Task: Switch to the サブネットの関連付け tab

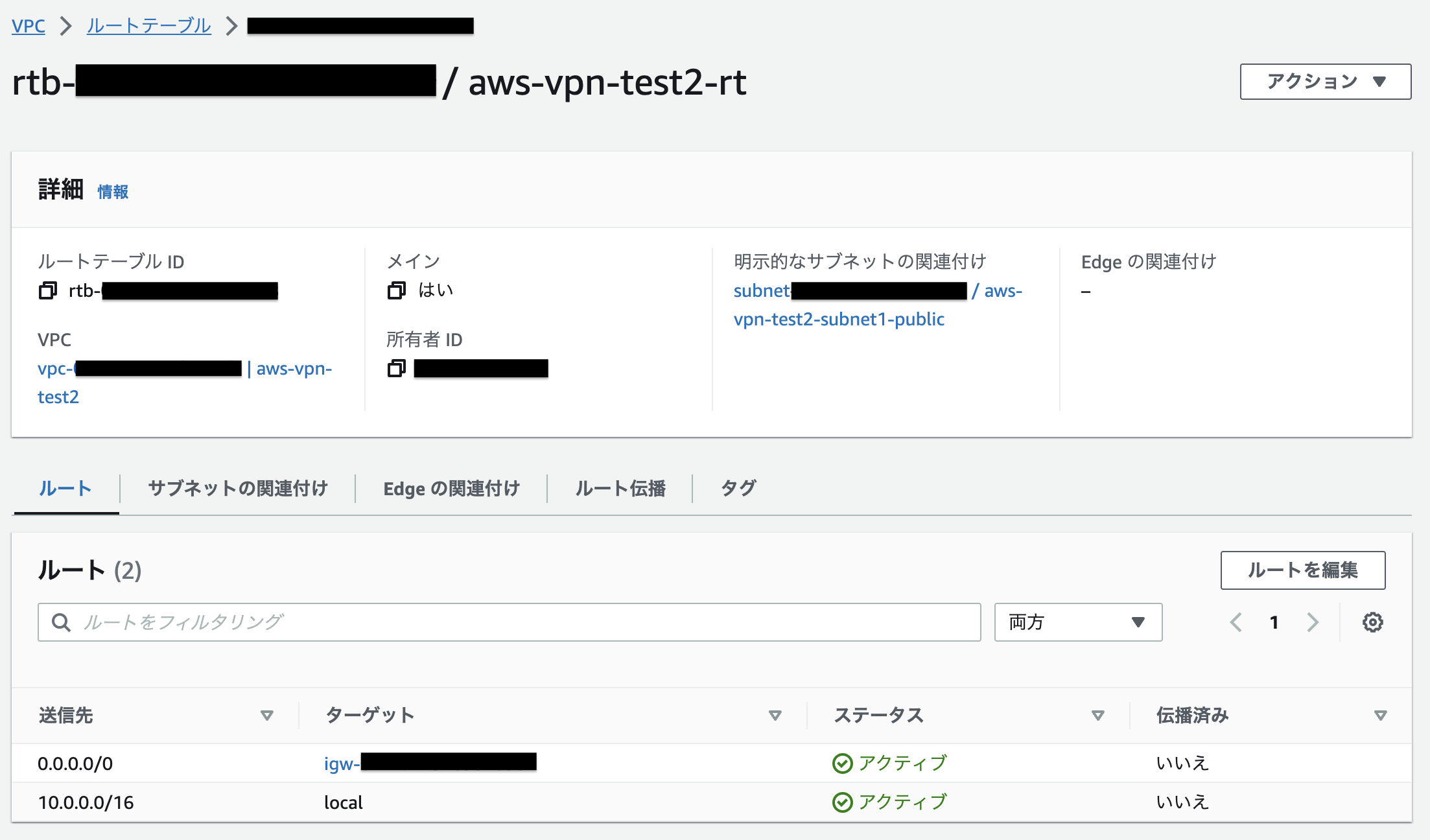Action: coord(239,489)
